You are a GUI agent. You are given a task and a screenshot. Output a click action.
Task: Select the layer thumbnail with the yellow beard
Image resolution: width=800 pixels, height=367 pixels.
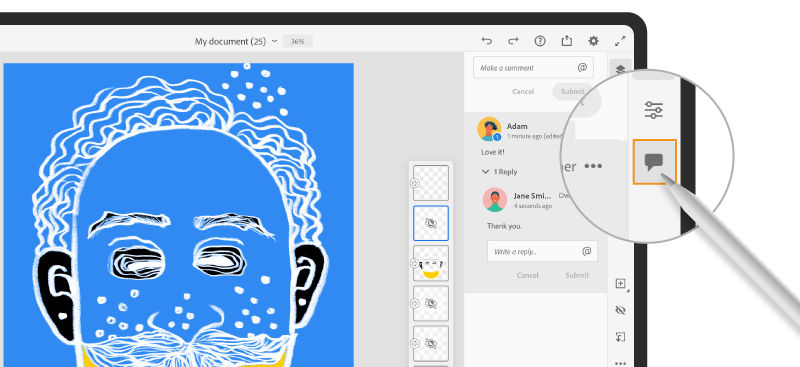[x=431, y=263]
